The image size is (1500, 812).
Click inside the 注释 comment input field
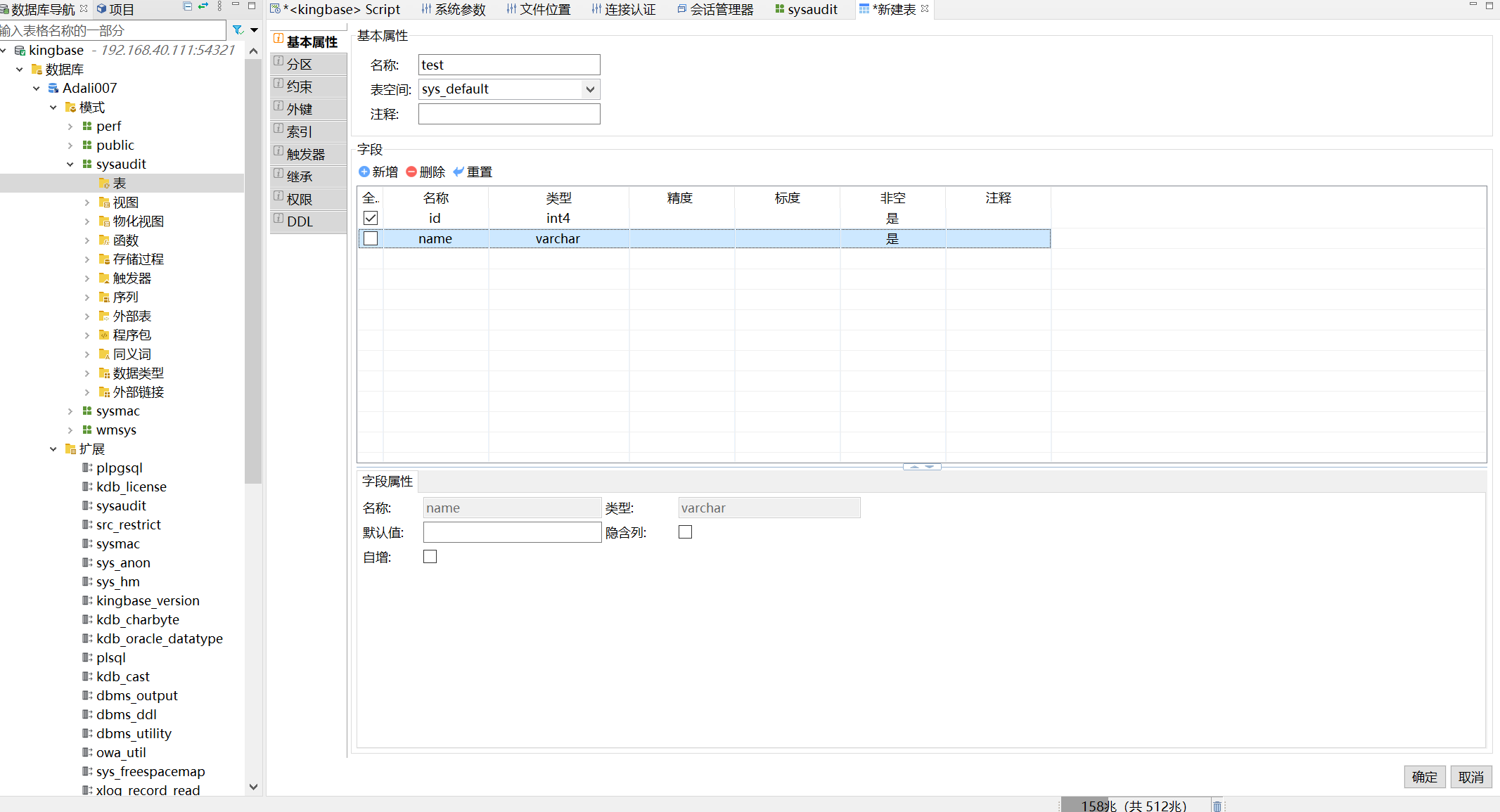click(x=508, y=113)
